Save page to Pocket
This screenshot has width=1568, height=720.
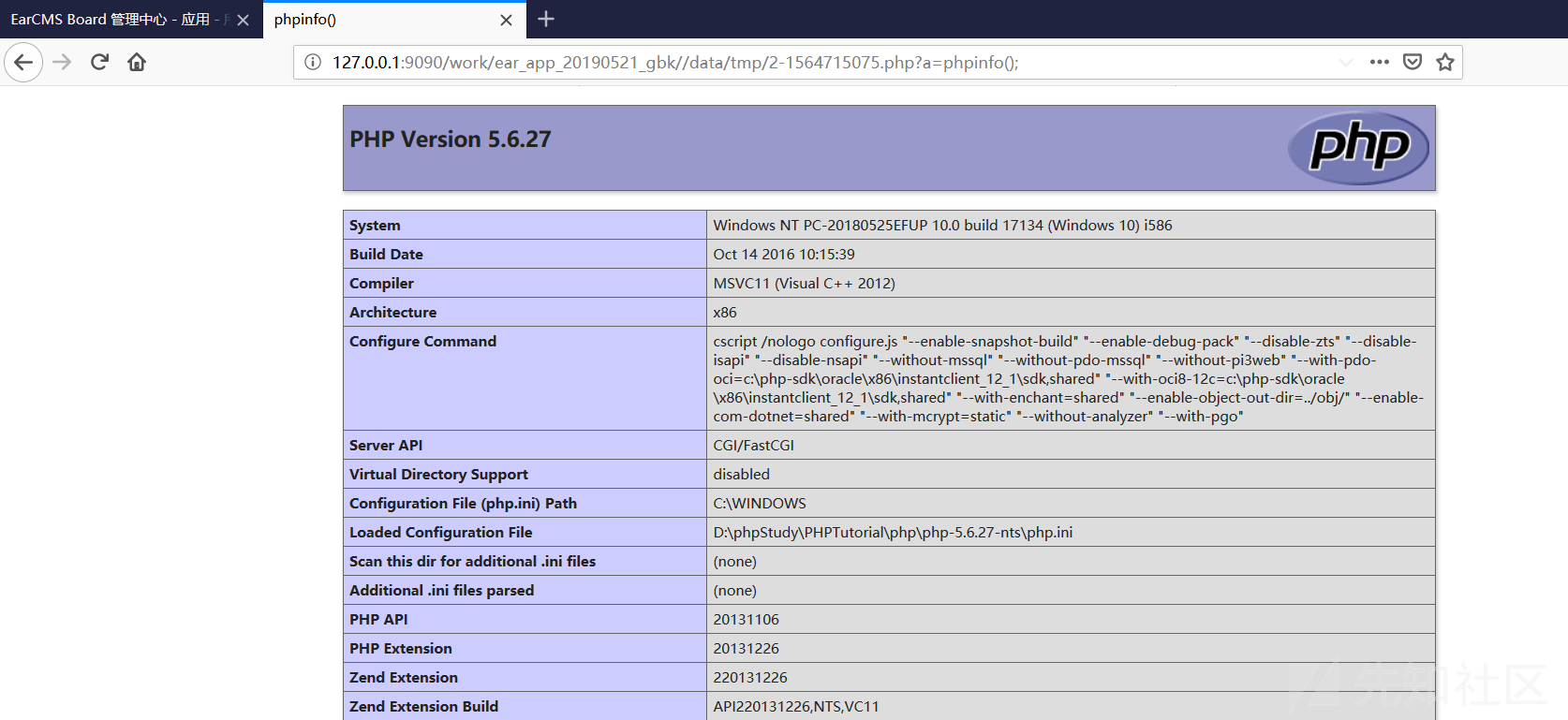click(x=1413, y=63)
